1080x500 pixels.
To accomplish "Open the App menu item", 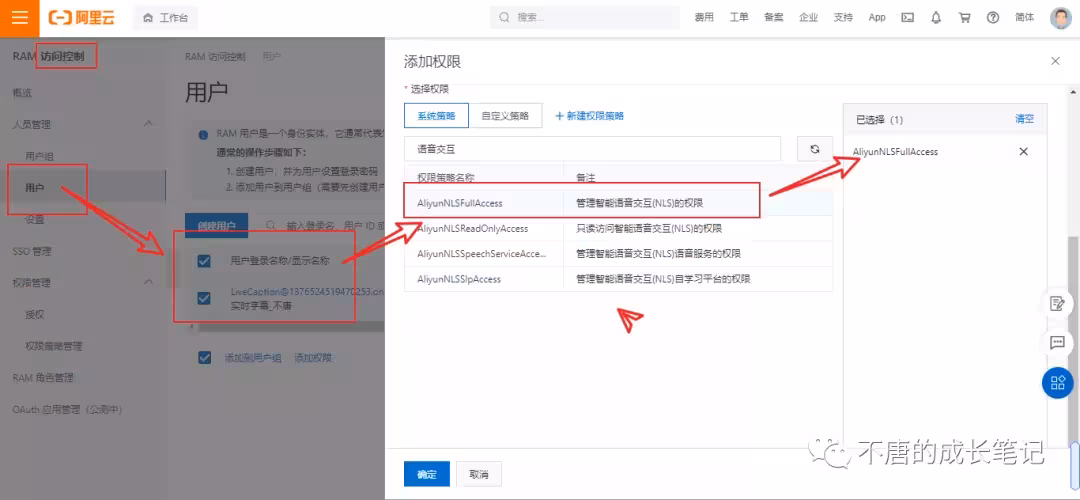I will pyautogui.click(x=877, y=18).
